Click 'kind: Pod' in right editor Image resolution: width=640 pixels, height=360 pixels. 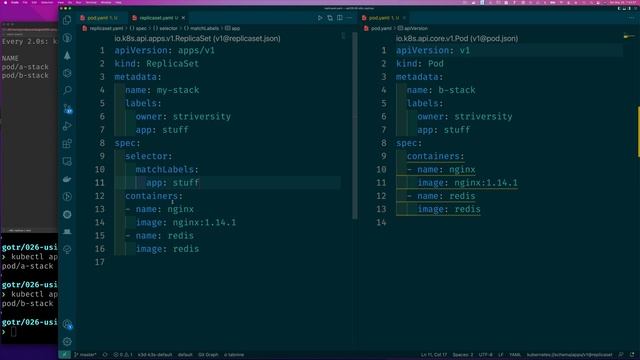click(x=420, y=64)
